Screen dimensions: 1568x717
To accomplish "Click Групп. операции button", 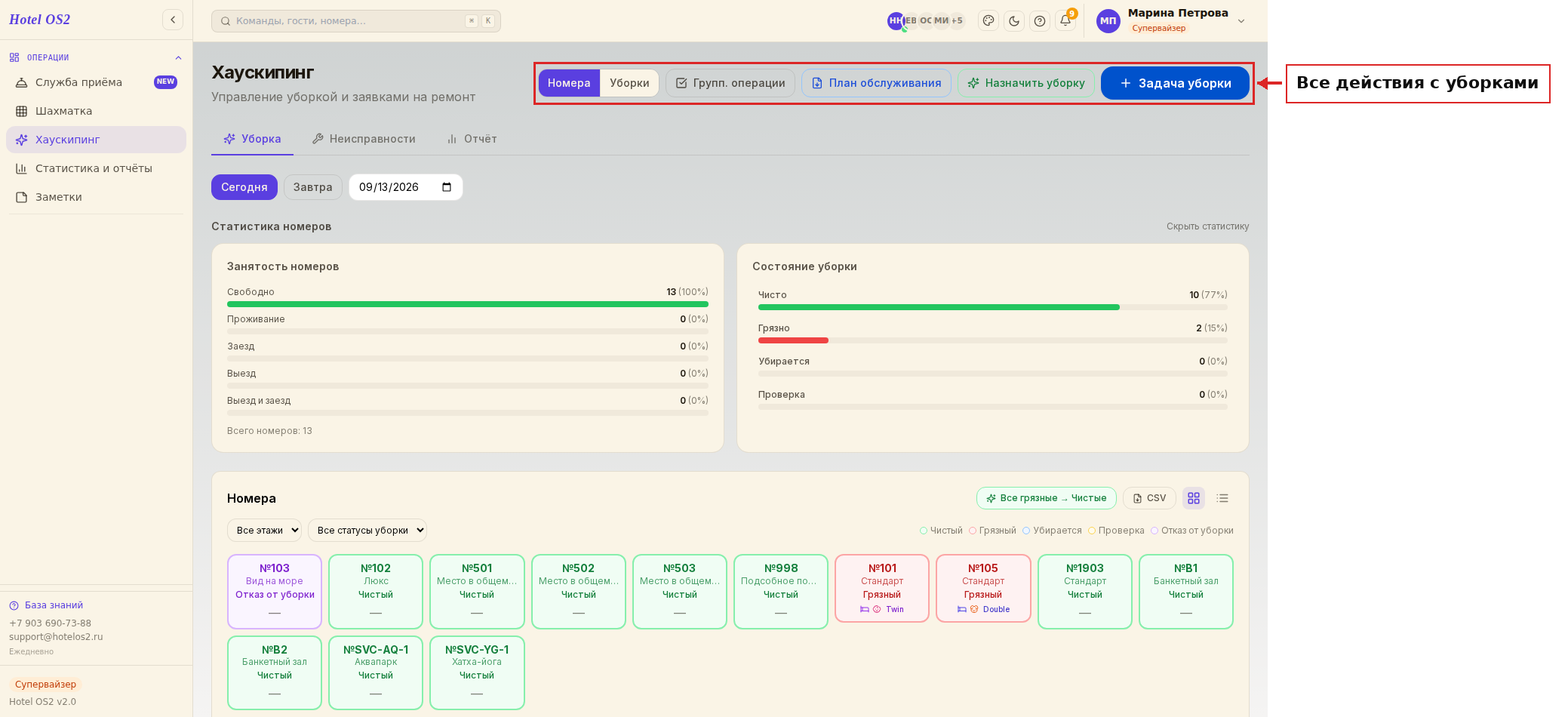I will point(730,83).
